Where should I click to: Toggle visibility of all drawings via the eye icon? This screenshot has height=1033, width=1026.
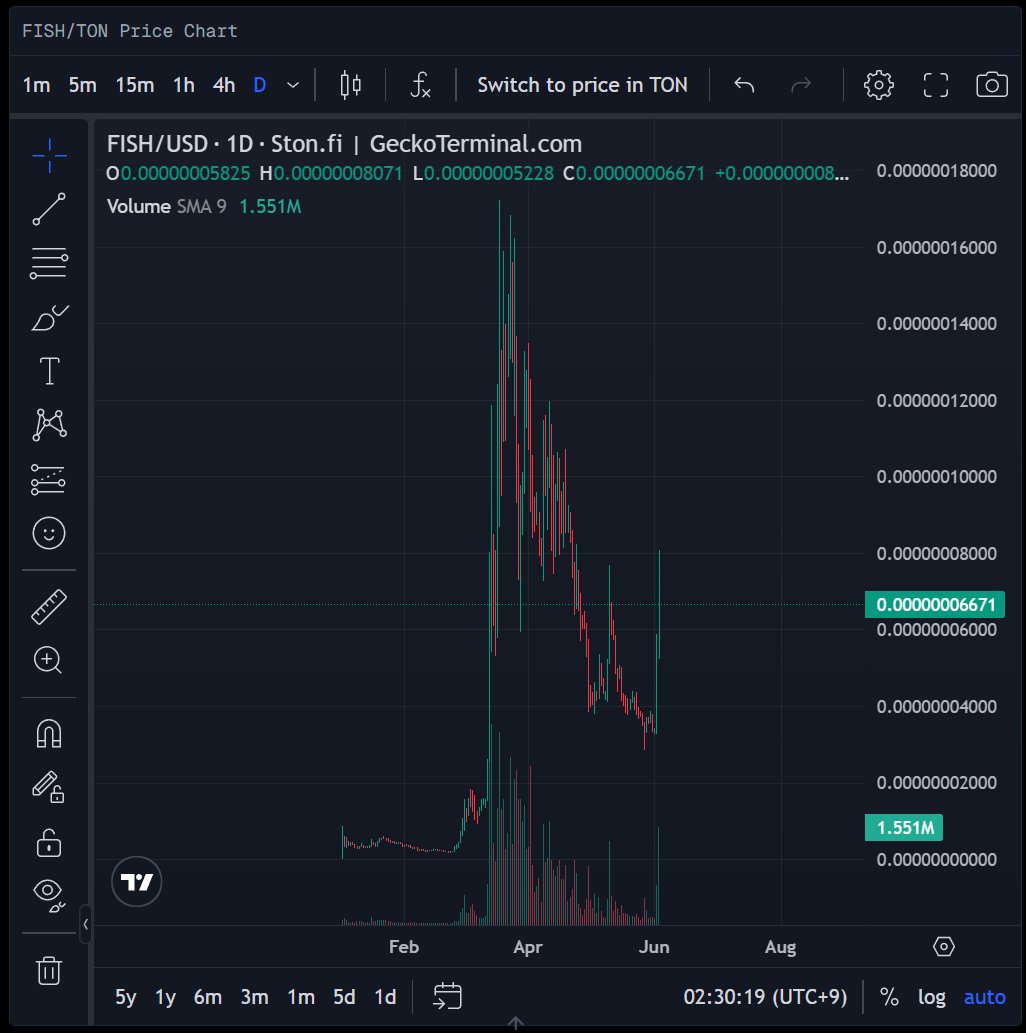(48, 893)
